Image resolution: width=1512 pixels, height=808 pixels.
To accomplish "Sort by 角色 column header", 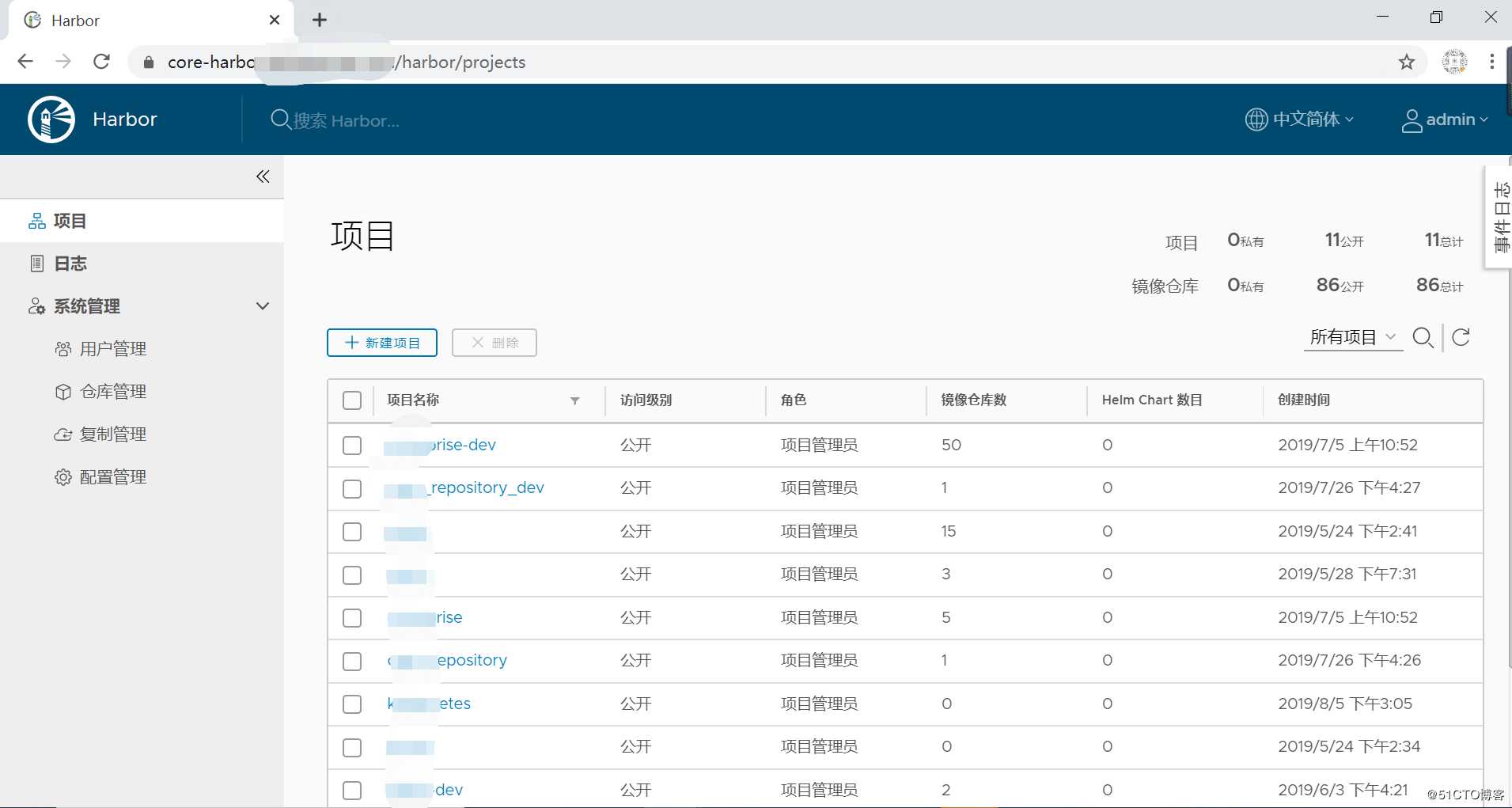I will click(x=794, y=400).
